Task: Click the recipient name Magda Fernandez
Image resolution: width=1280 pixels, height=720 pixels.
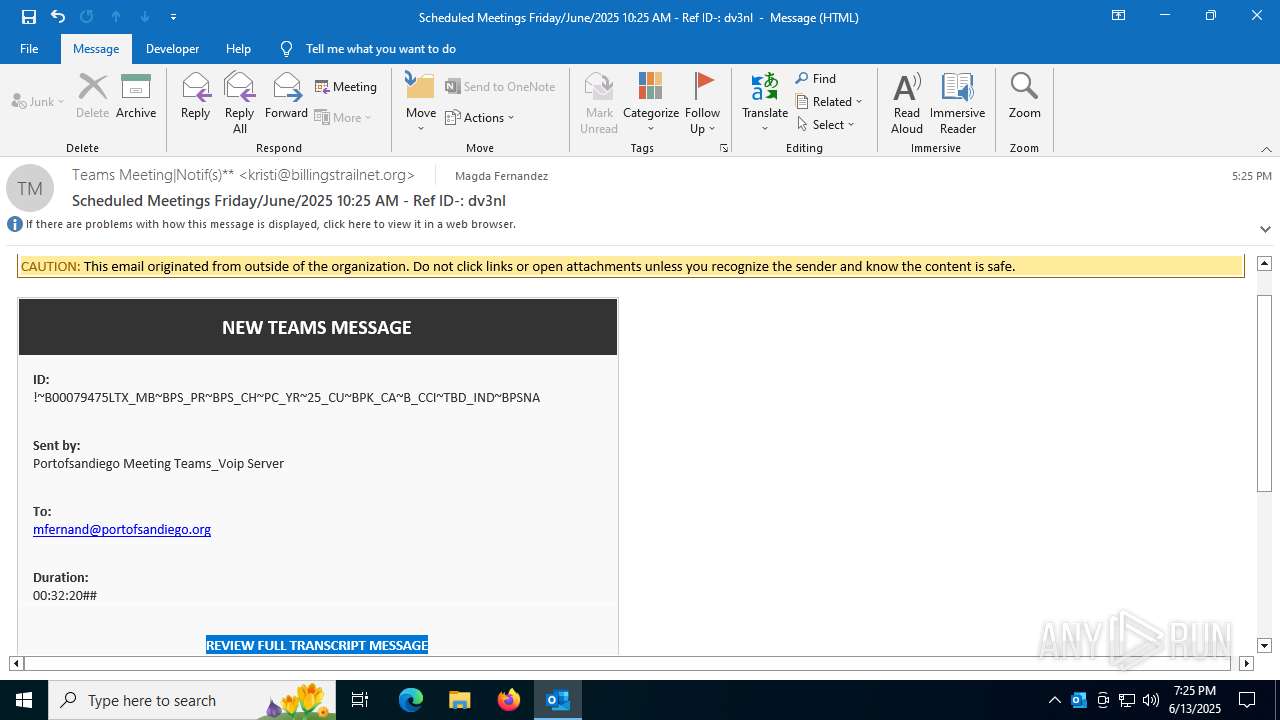Action: coord(501,176)
